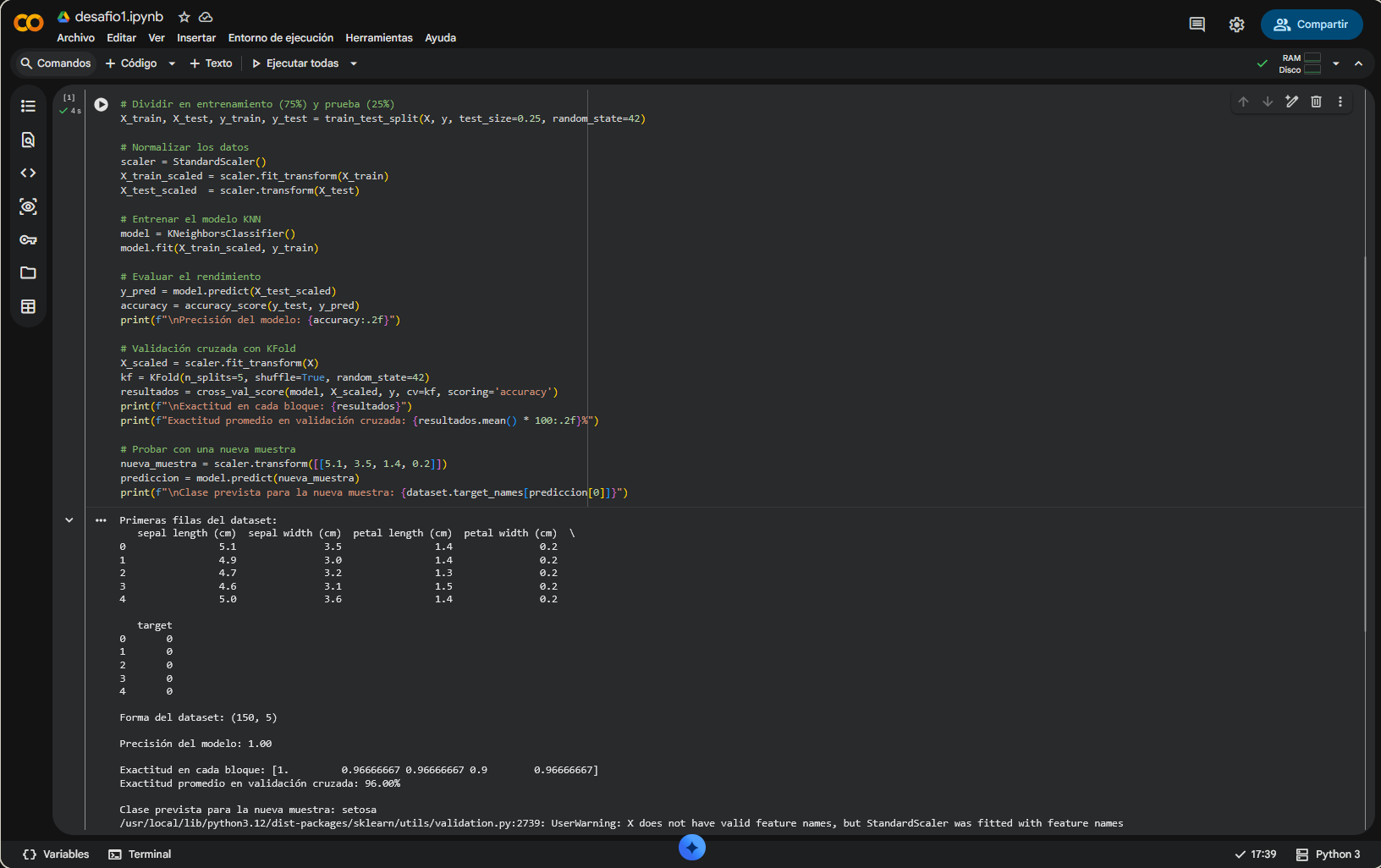Expand the Ejecutar todas dropdown arrow
Viewport: 1381px width, 868px height.
(x=354, y=63)
